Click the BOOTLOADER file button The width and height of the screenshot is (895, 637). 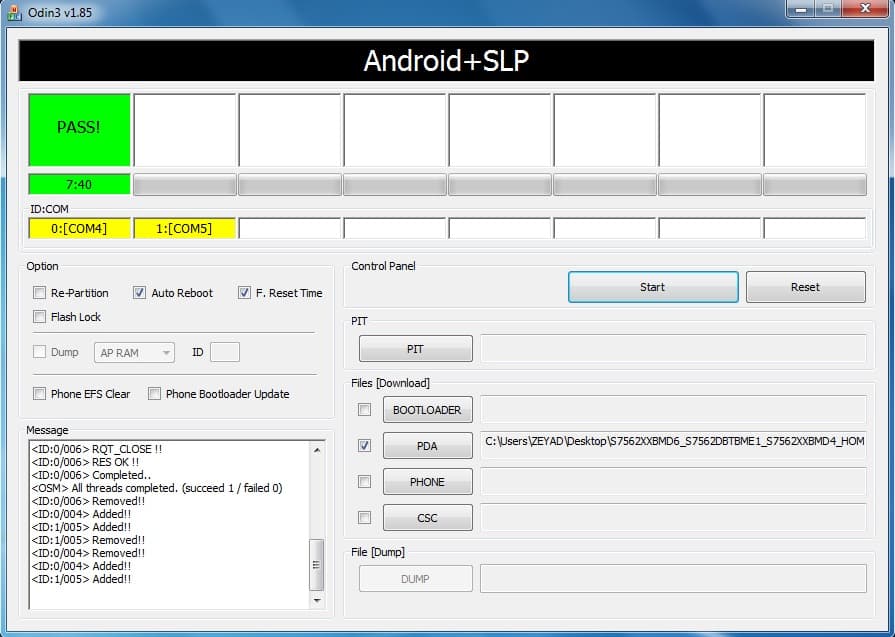pos(428,410)
